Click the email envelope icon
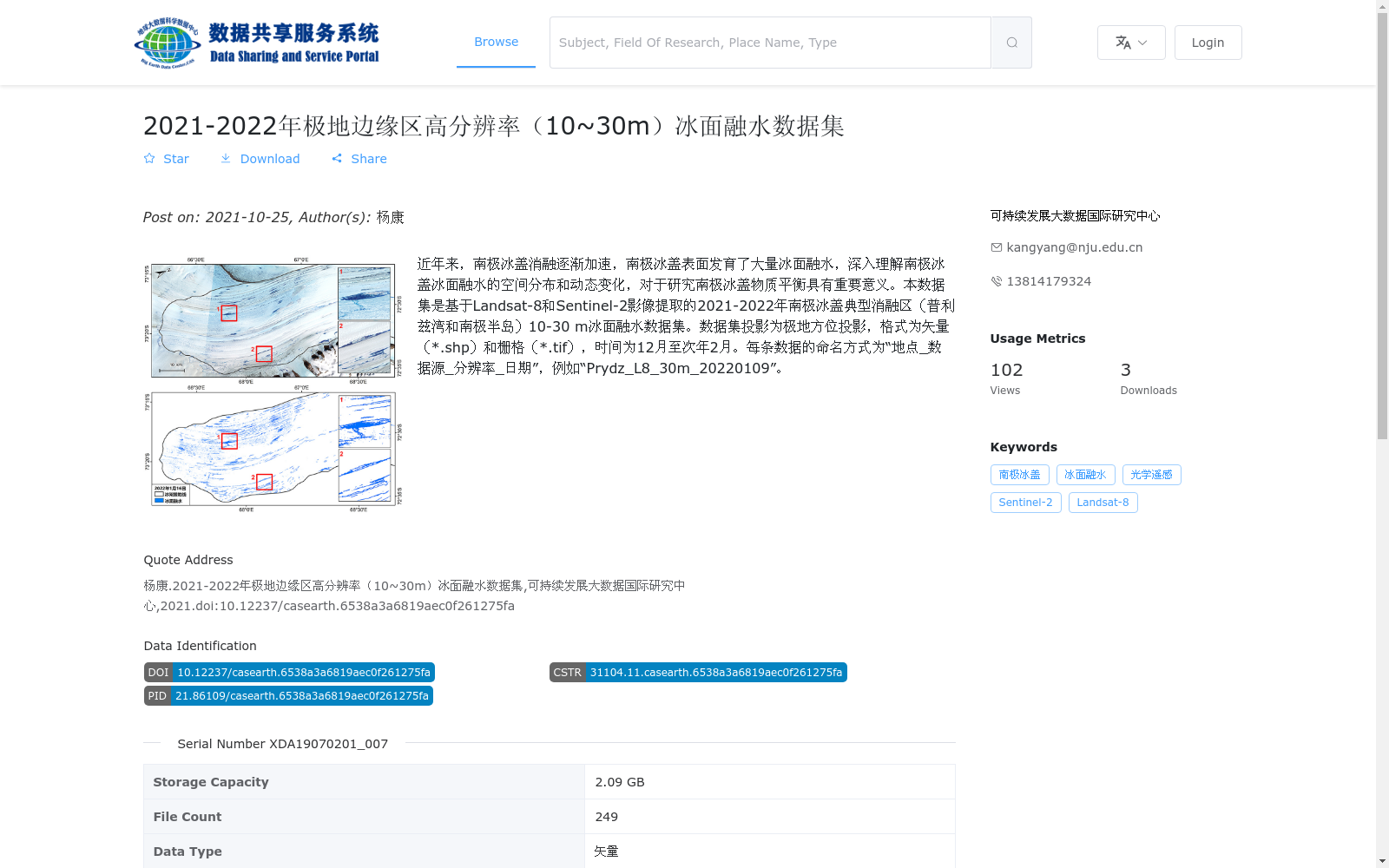This screenshot has width=1389, height=868. pos(997,247)
